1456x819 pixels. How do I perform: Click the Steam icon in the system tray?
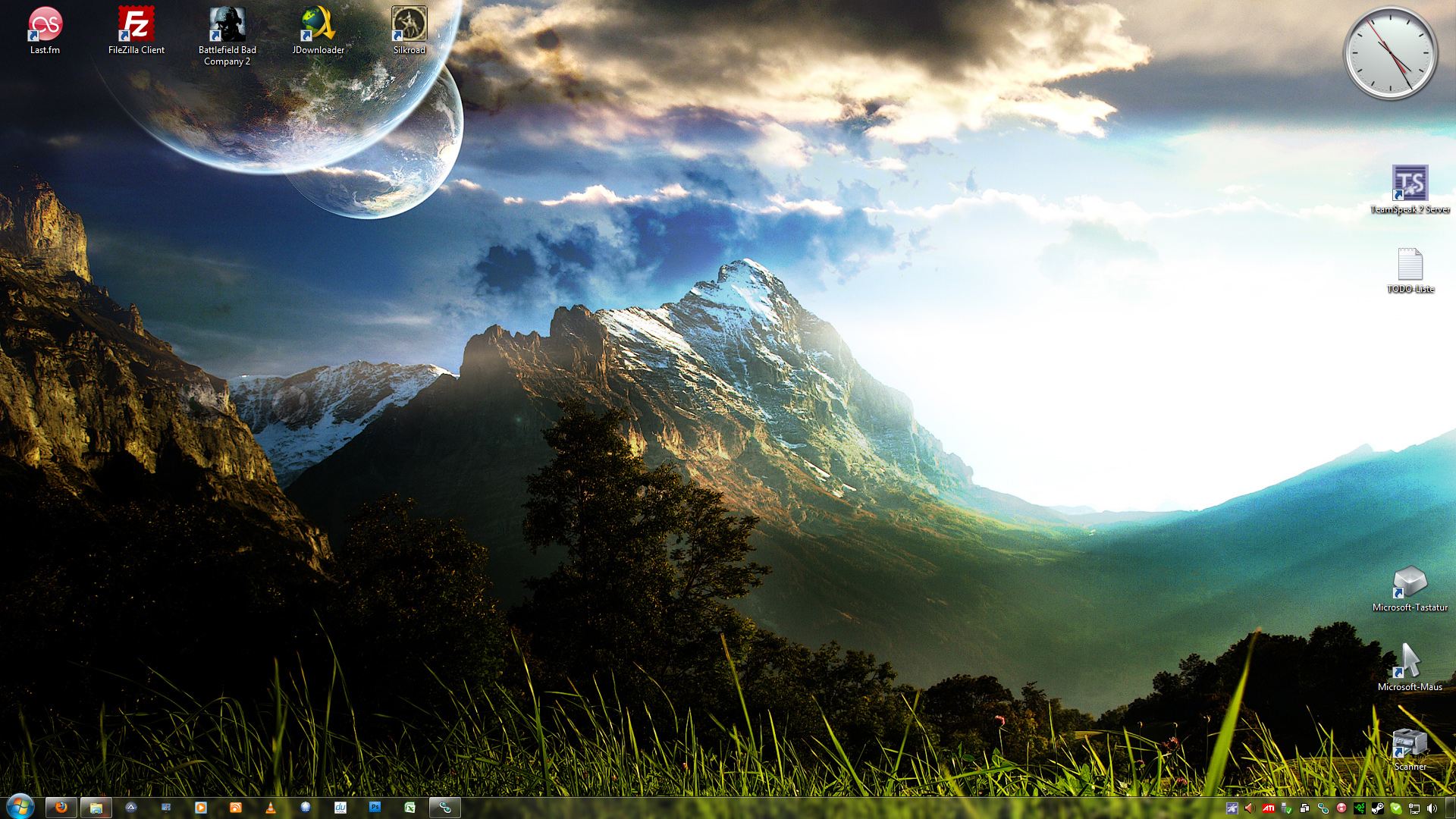1378,808
